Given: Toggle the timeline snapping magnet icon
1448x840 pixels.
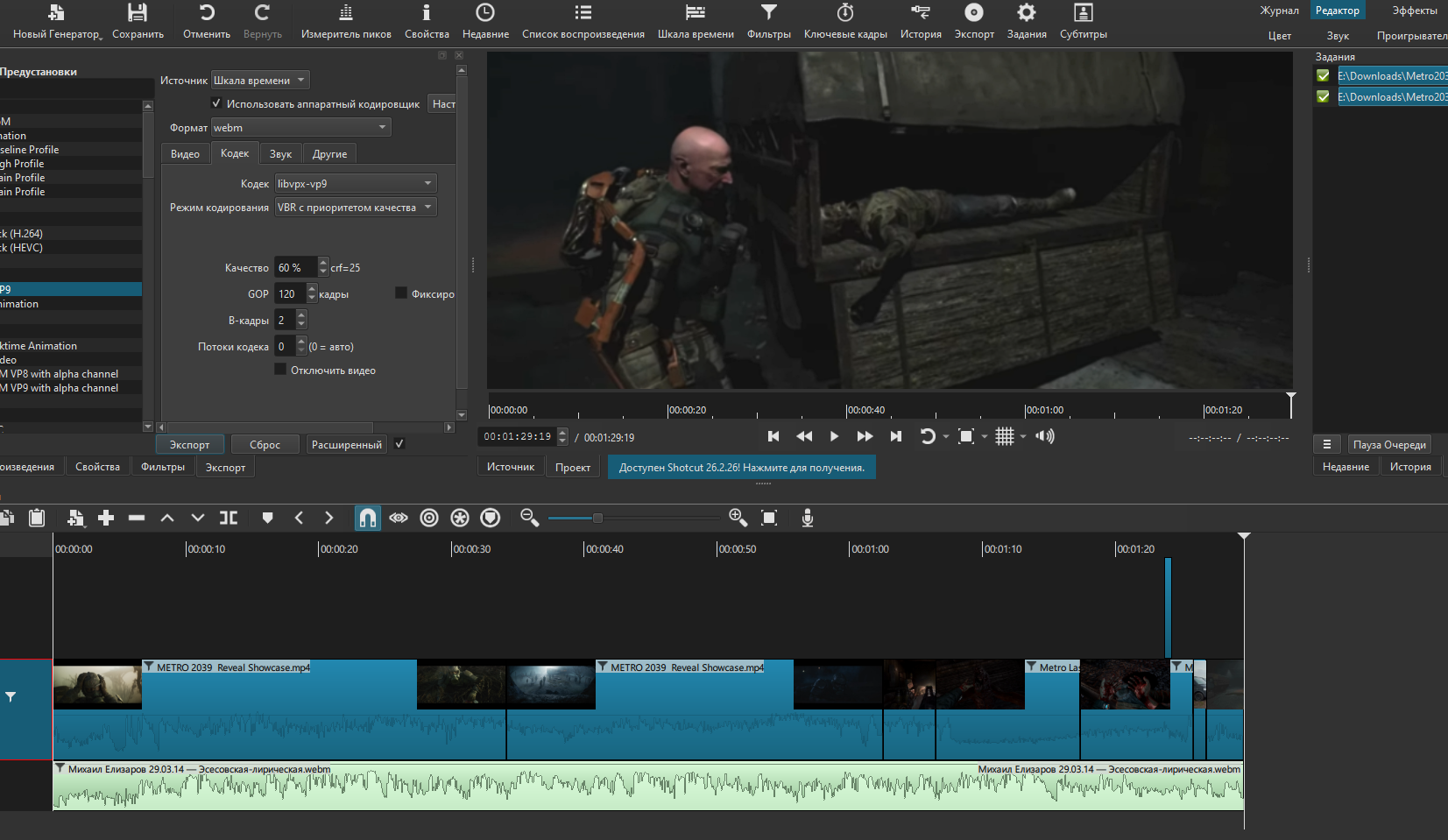Looking at the screenshot, I should (368, 519).
